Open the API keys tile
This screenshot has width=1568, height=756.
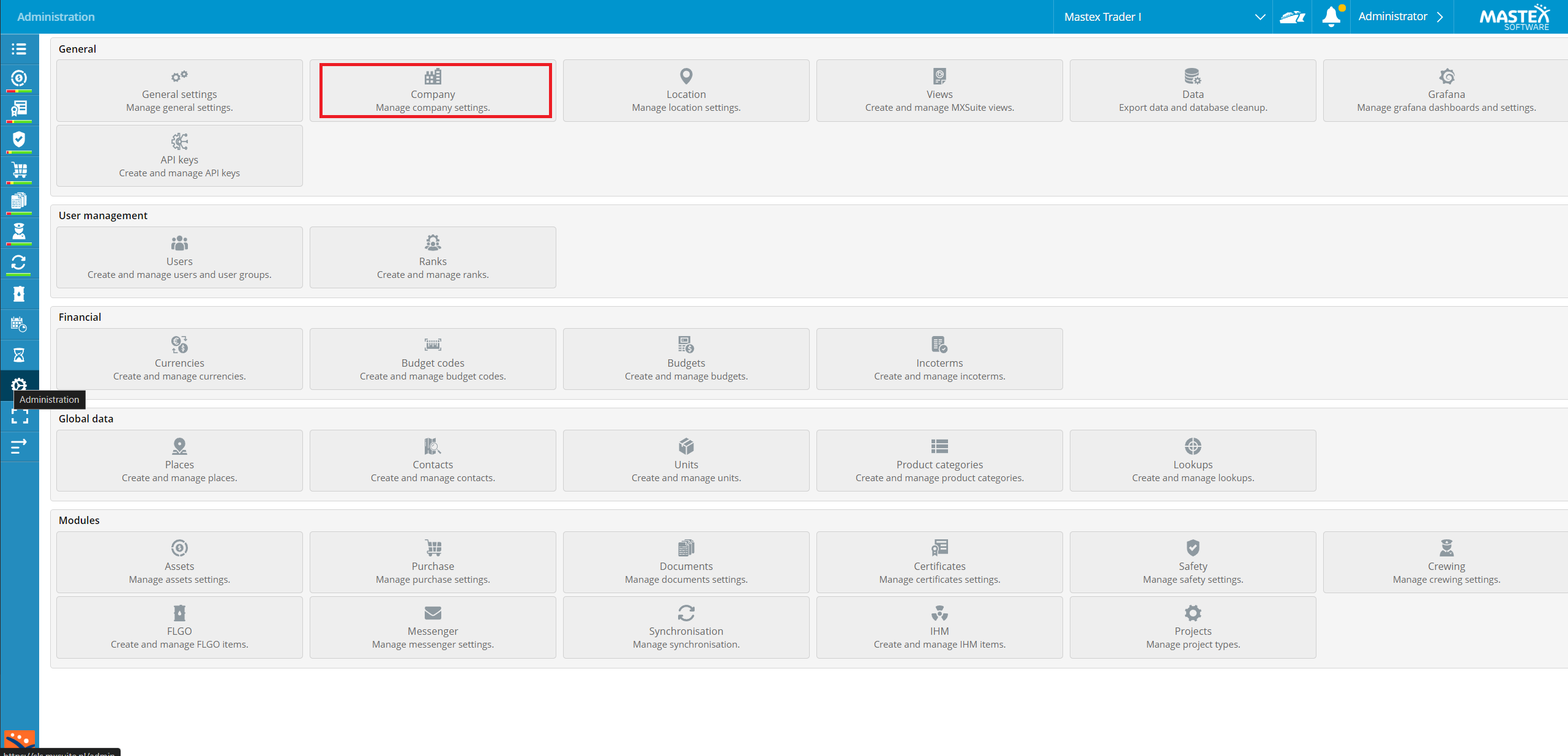(179, 155)
